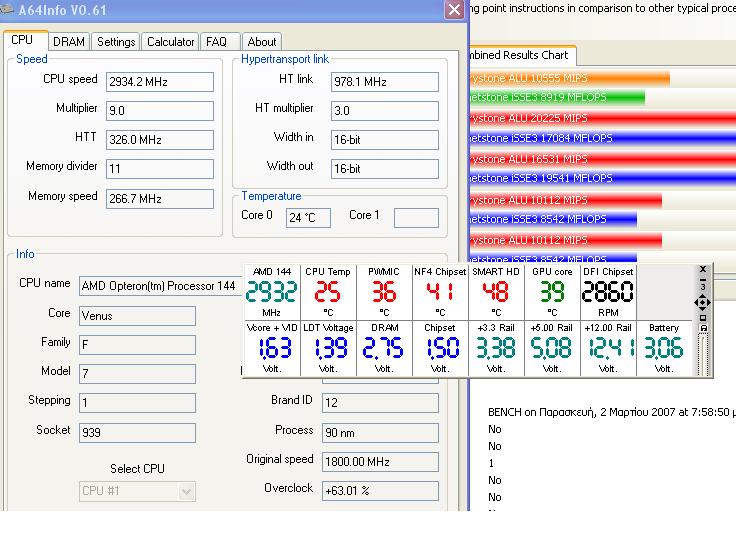Click the SMART HD 48 °C sensor cell

pyautogui.click(x=496, y=292)
